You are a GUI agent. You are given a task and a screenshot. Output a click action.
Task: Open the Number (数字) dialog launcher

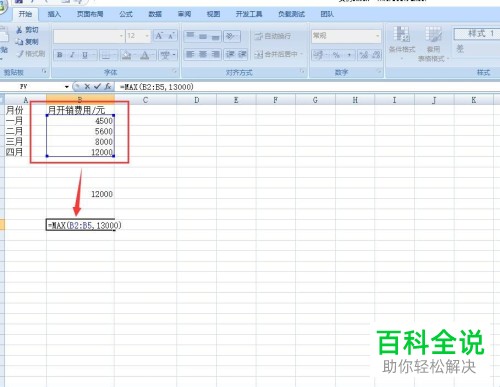(x=379, y=71)
